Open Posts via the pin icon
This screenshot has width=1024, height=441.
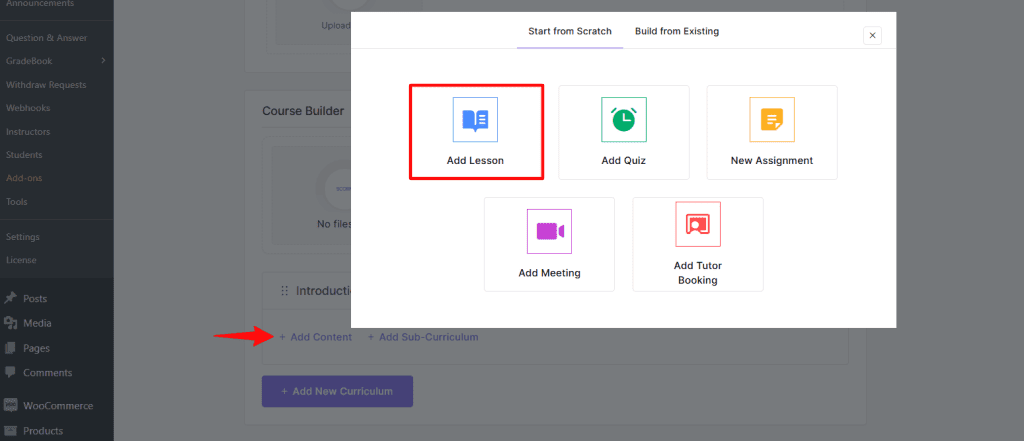click(x=11, y=298)
